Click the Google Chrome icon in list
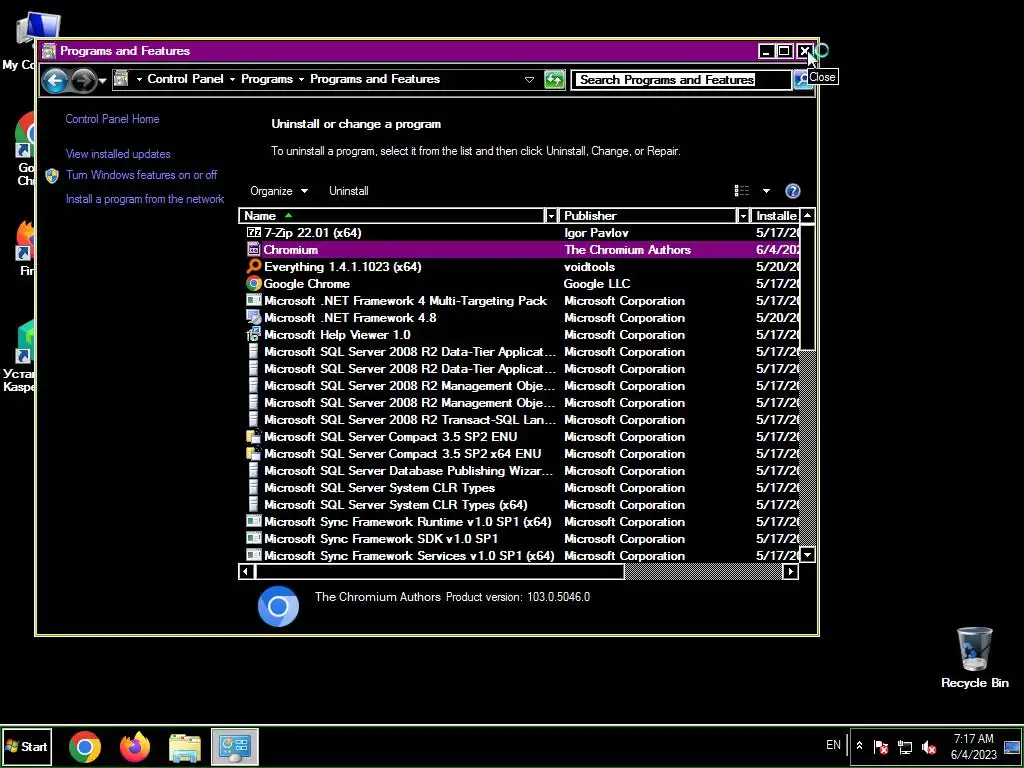 253,283
